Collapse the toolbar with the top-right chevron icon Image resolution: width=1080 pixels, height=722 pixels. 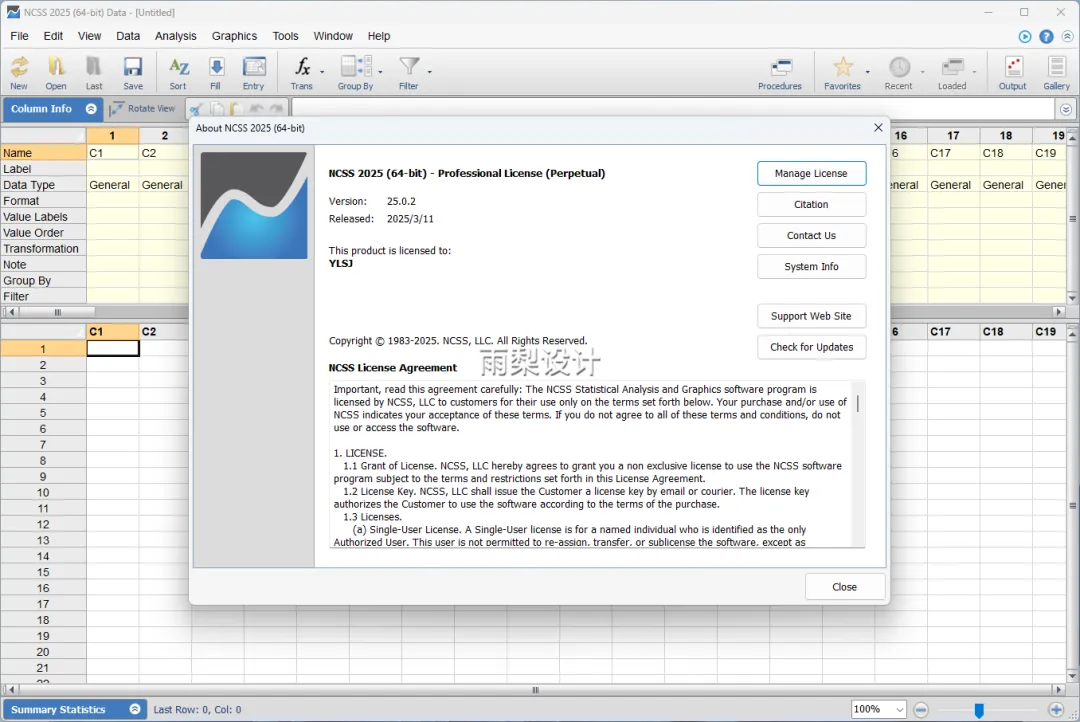coord(1068,37)
